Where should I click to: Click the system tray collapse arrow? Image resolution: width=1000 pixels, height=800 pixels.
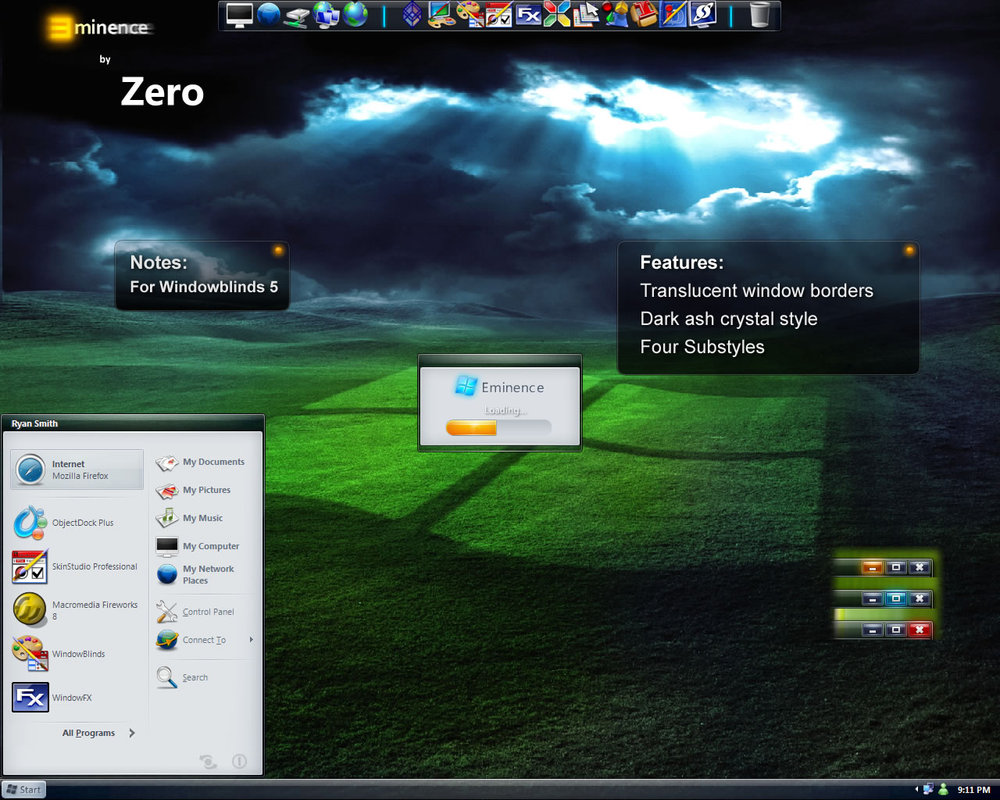[x=917, y=789]
